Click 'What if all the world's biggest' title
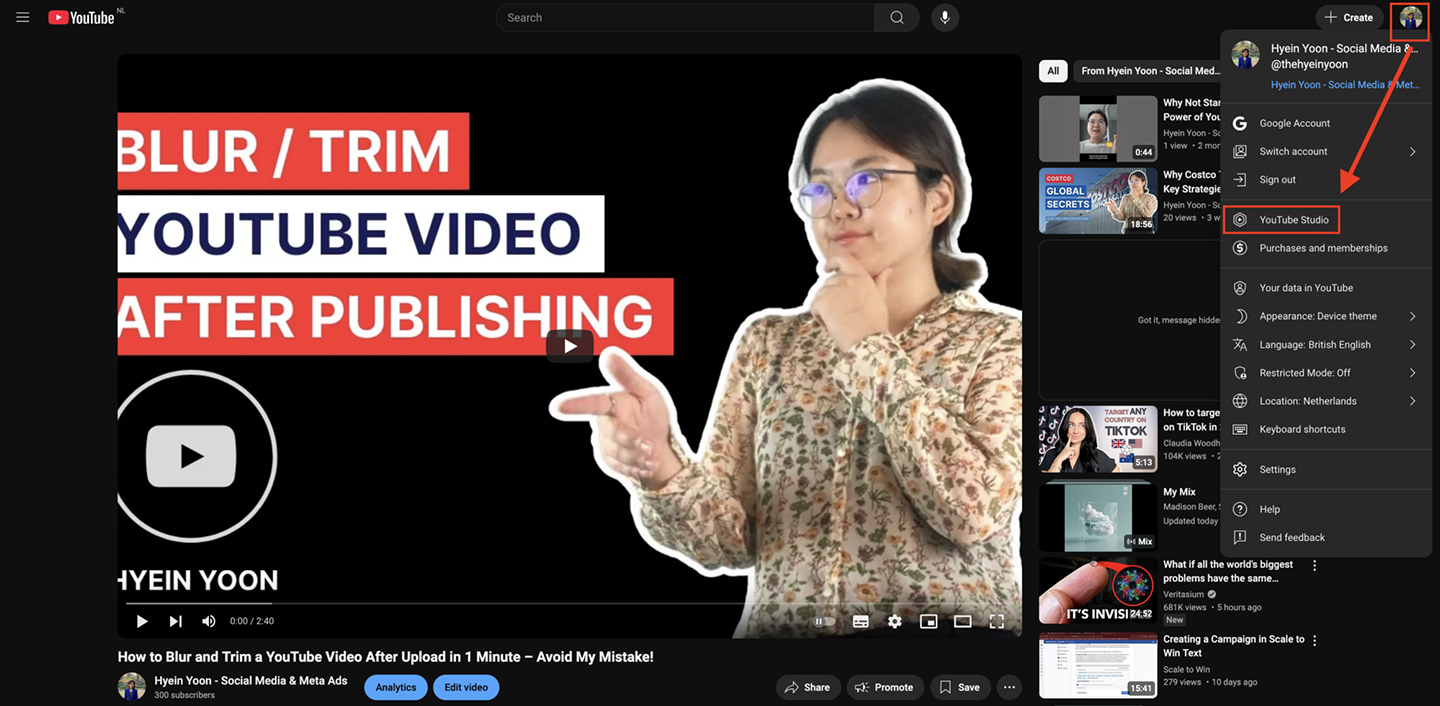The height and width of the screenshot is (706, 1440). 1228,571
